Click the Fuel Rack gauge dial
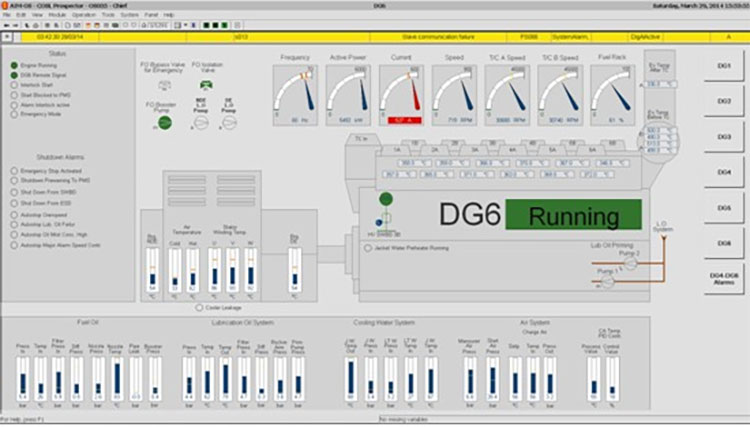Image resolution: width=750 pixels, height=427 pixels. [612, 94]
